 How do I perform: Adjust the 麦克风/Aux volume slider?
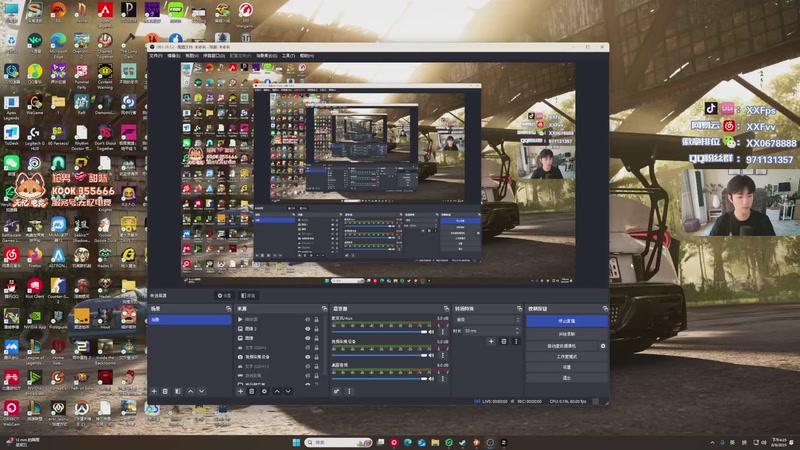(x=380, y=332)
